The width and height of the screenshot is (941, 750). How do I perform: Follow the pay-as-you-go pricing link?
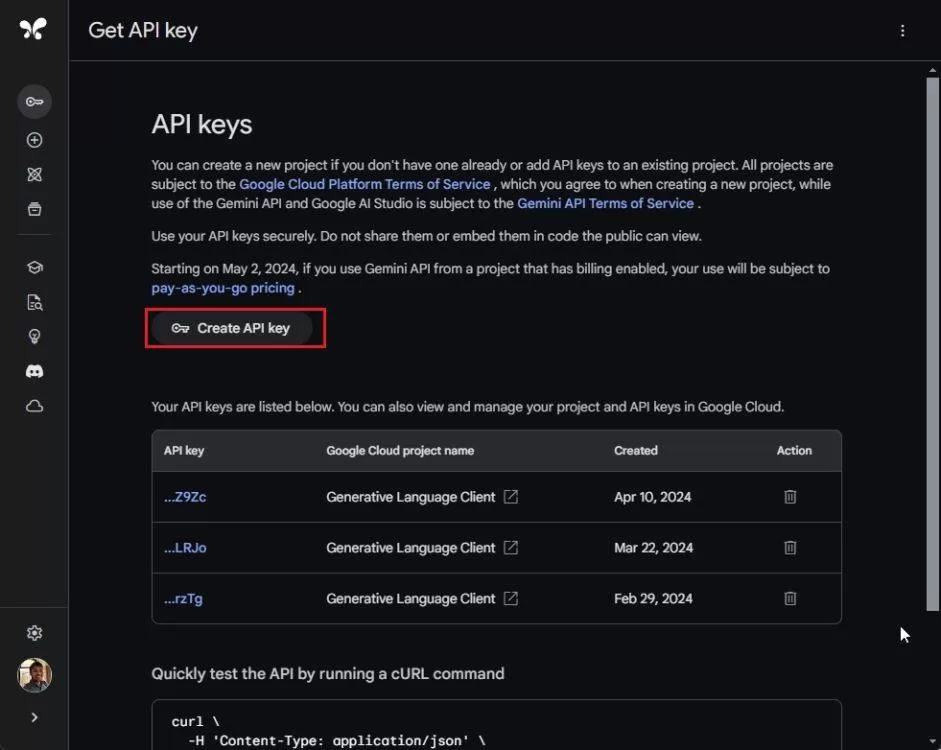223,288
